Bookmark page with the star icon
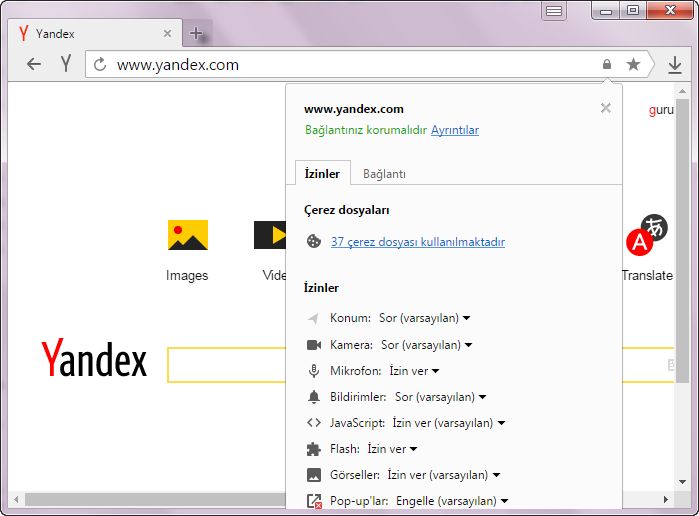This screenshot has height=516, width=699. click(633, 64)
